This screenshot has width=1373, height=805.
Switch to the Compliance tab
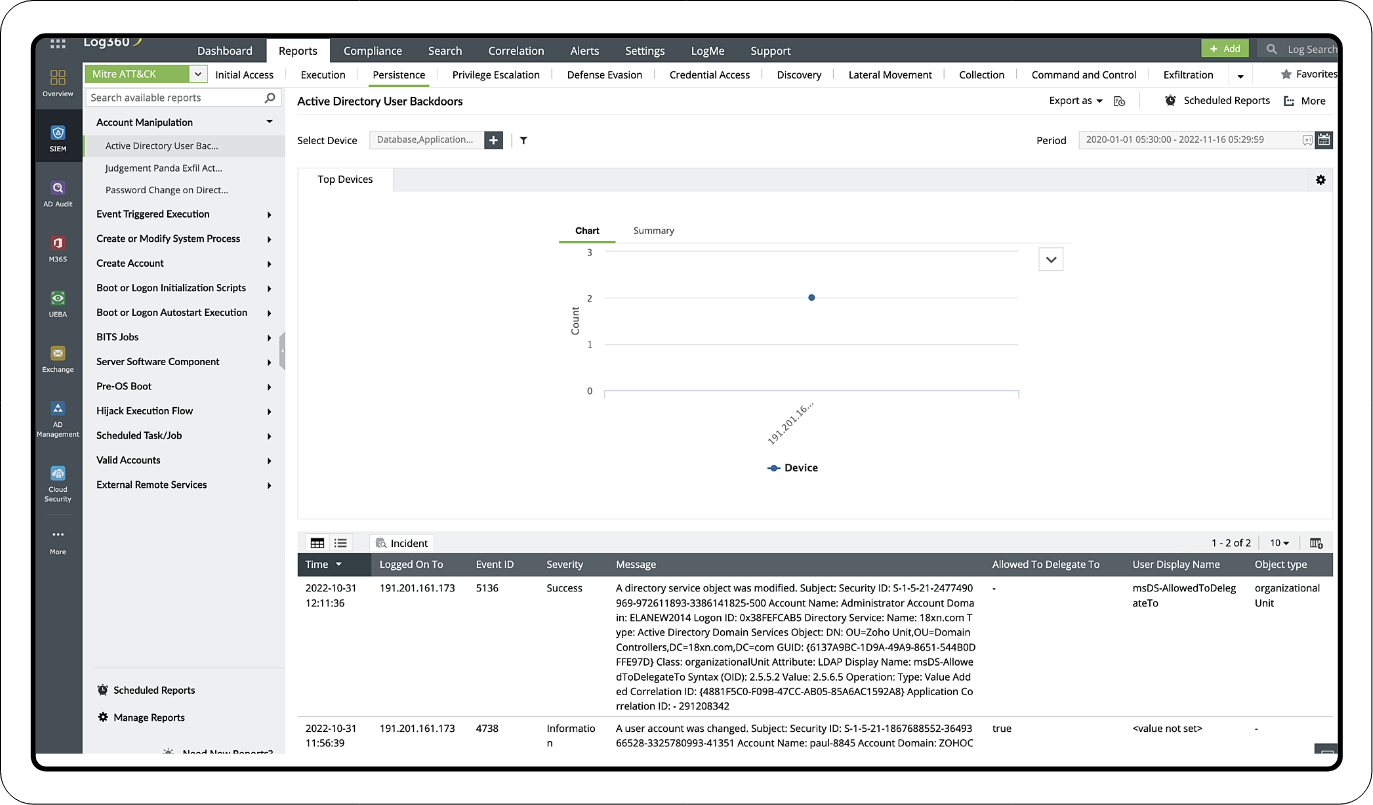tap(373, 51)
